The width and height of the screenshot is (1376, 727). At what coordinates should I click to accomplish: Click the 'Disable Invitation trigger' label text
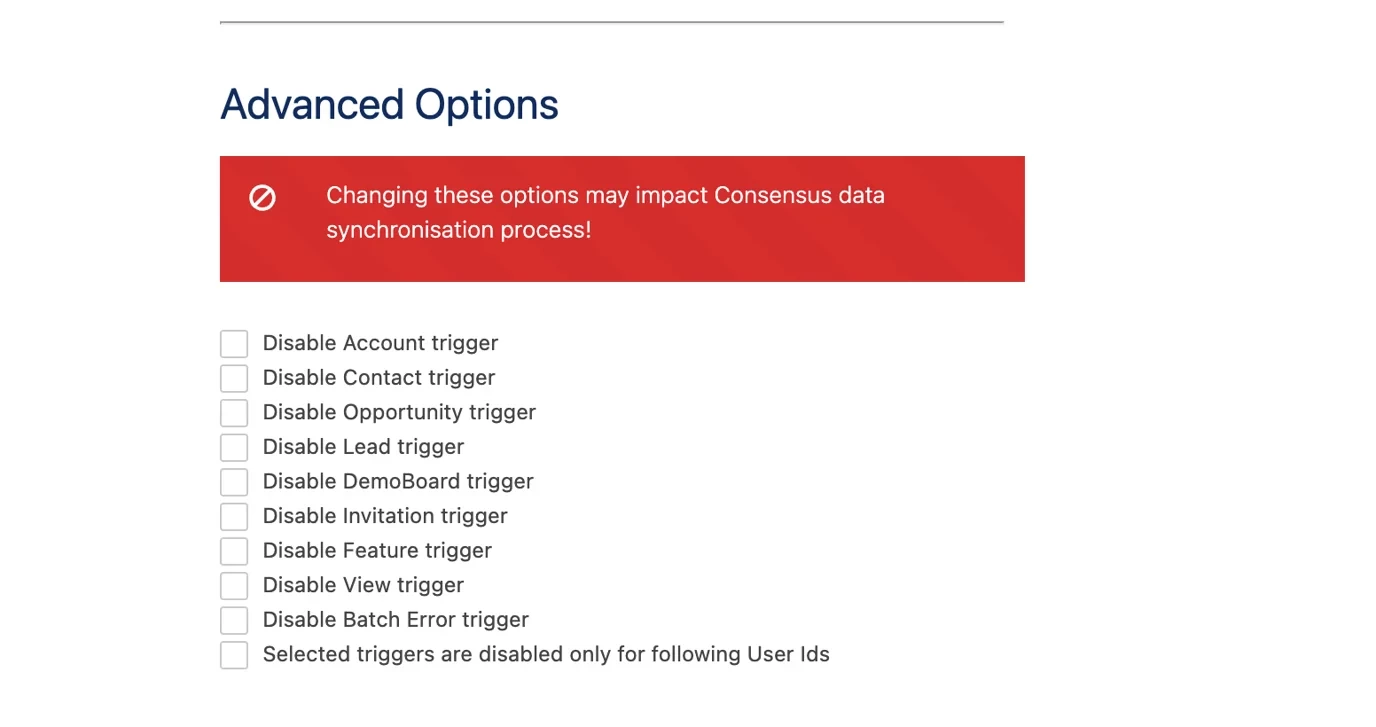pos(385,516)
